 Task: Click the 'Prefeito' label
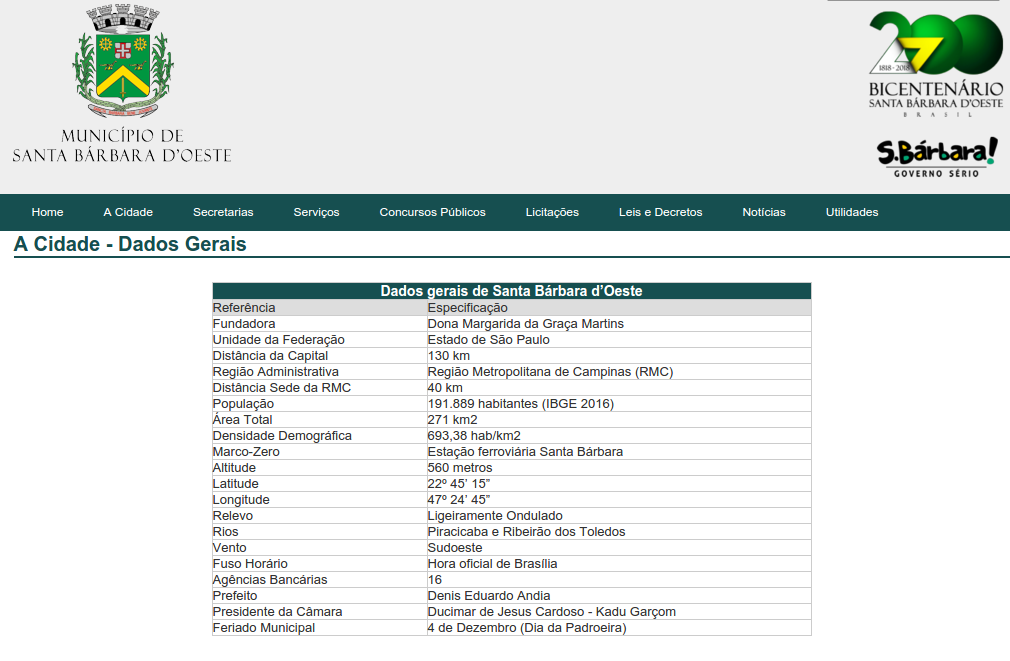(x=235, y=596)
